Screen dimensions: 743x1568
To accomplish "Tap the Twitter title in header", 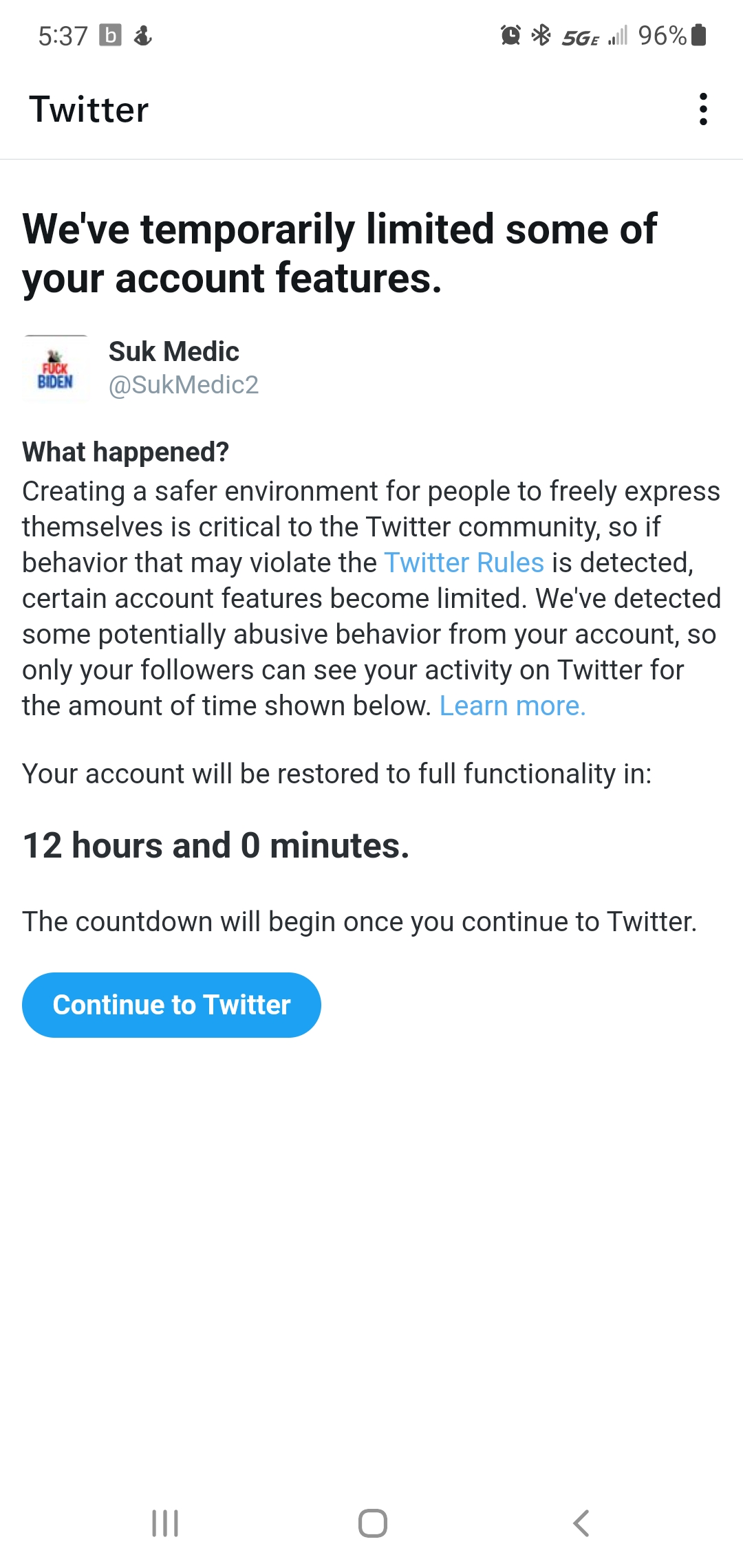I will pyautogui.click(x=89, y=109).
